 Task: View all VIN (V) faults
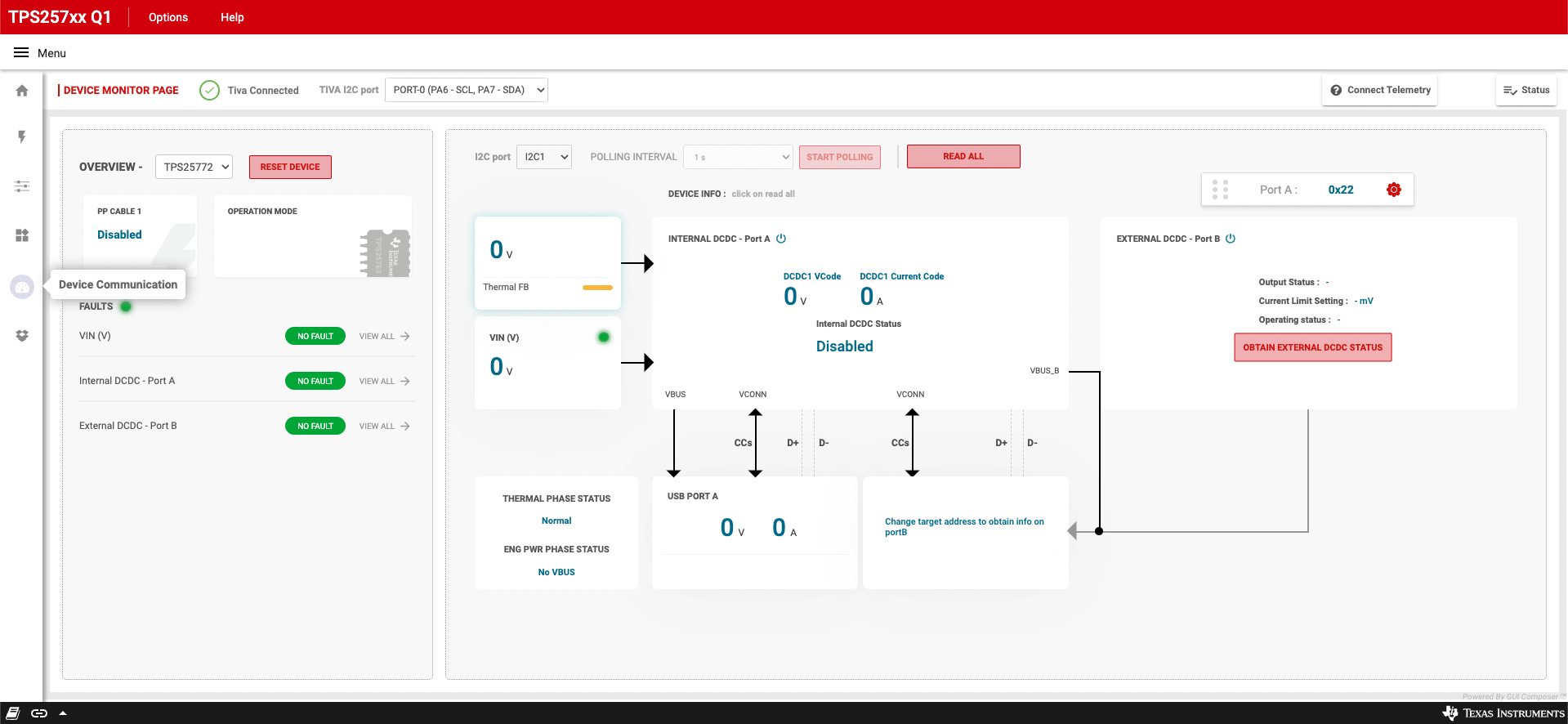384,337
